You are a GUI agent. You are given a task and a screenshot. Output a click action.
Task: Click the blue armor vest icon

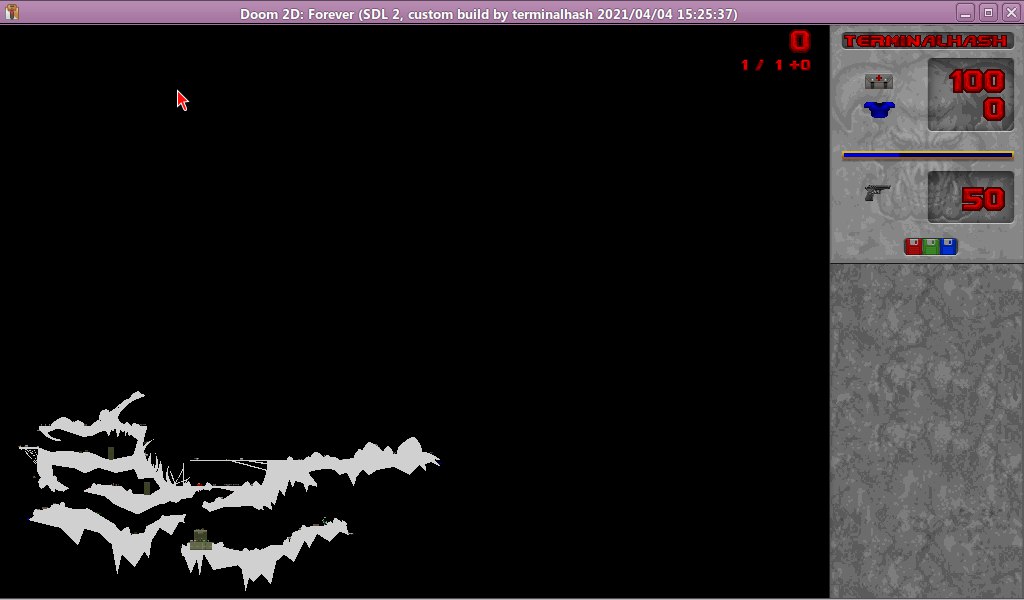click(x=879, y=110)
